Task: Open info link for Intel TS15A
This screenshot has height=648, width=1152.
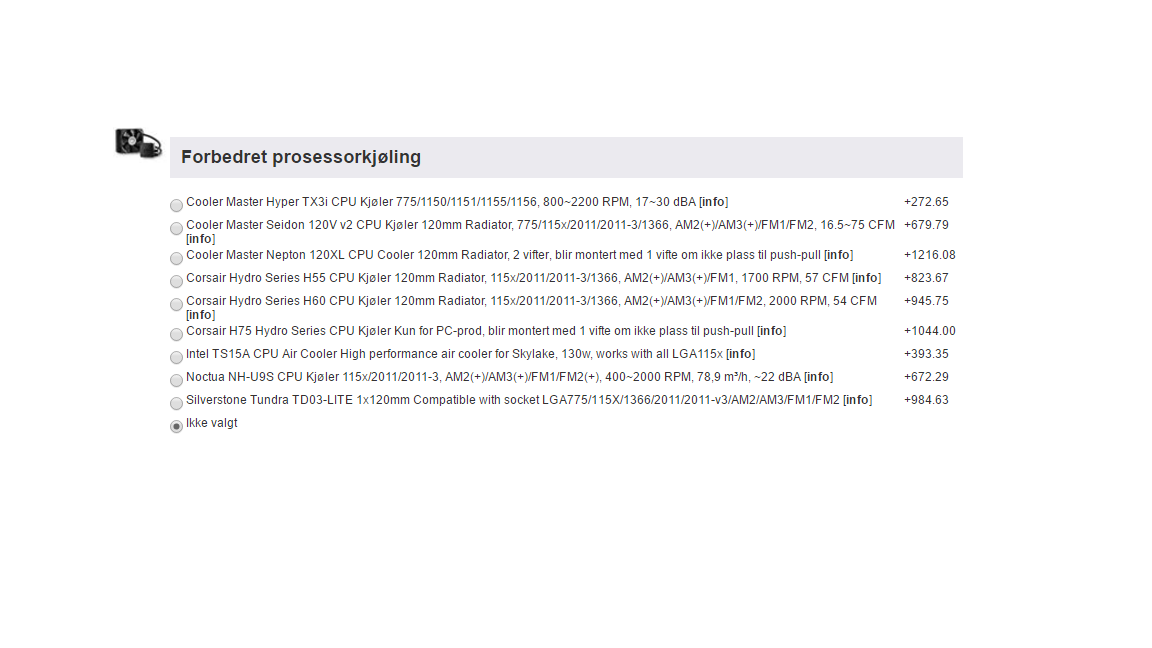Action: (741, 354)
